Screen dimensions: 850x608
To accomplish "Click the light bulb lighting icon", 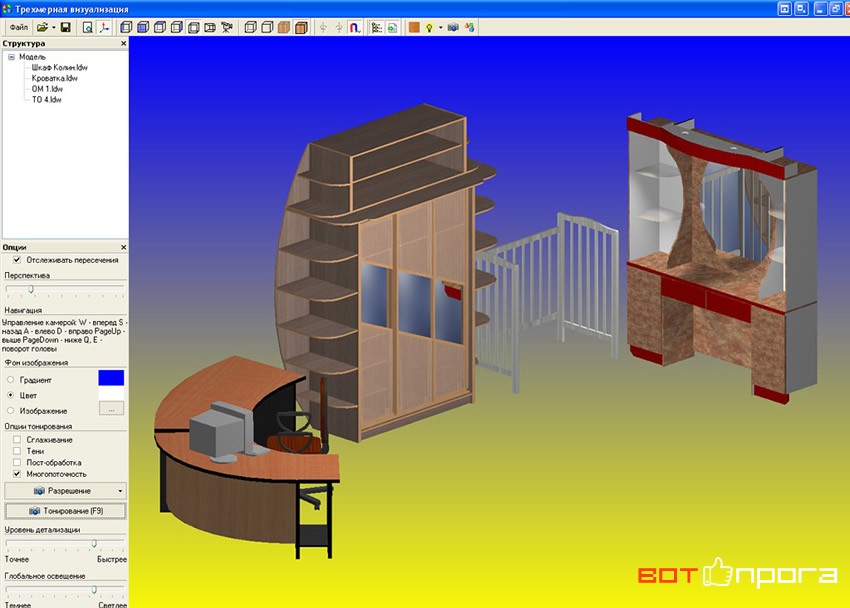I will coord(429,27).
